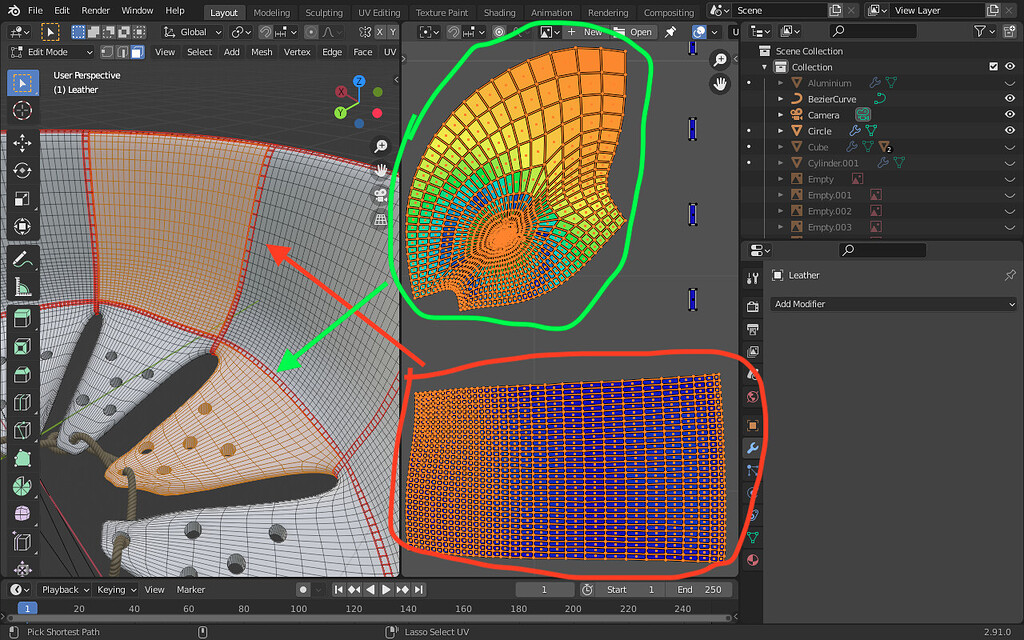This screenshot has width=1024, height=640.
Task: Jump to end frame playback button
Action: (x=419, y=590)
